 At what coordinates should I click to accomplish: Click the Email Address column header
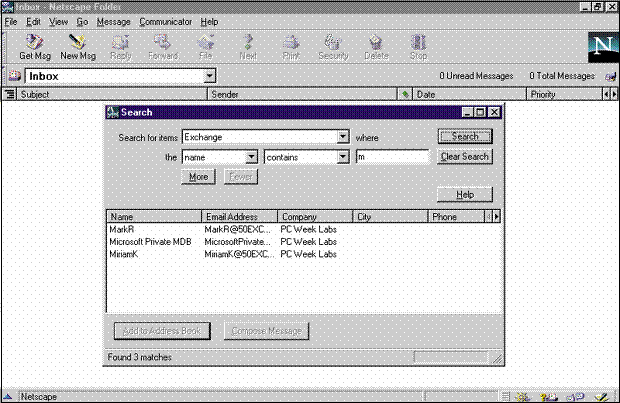point(240,216)
